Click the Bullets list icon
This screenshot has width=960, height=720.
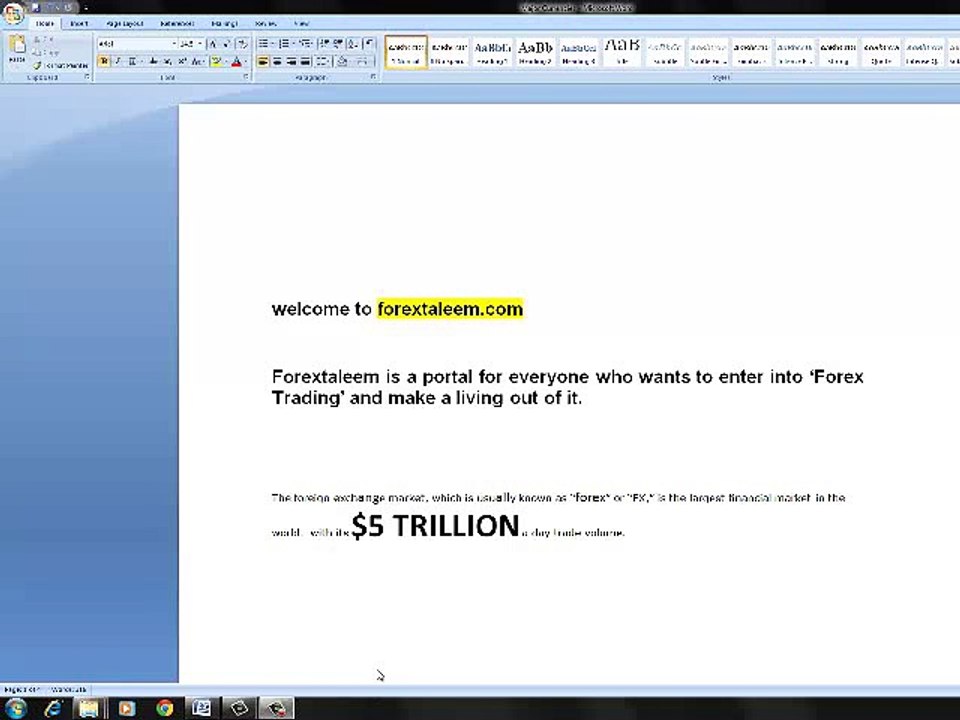tap(264, 43)
